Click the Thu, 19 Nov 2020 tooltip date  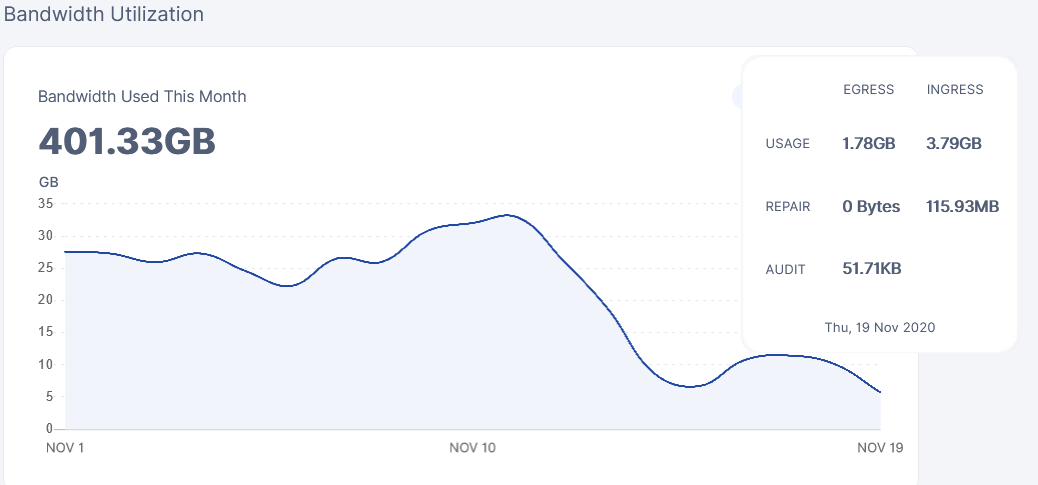[x=880, y=327]
